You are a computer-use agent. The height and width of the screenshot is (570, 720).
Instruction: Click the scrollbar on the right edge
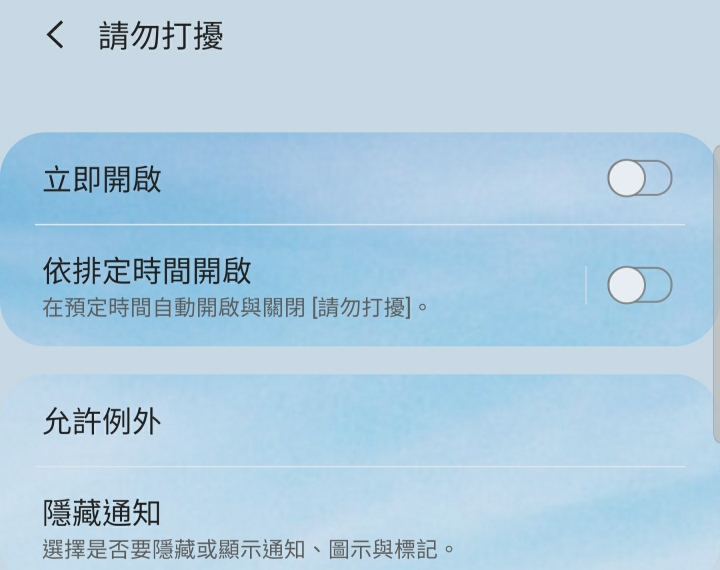click(x=717, y=294)
